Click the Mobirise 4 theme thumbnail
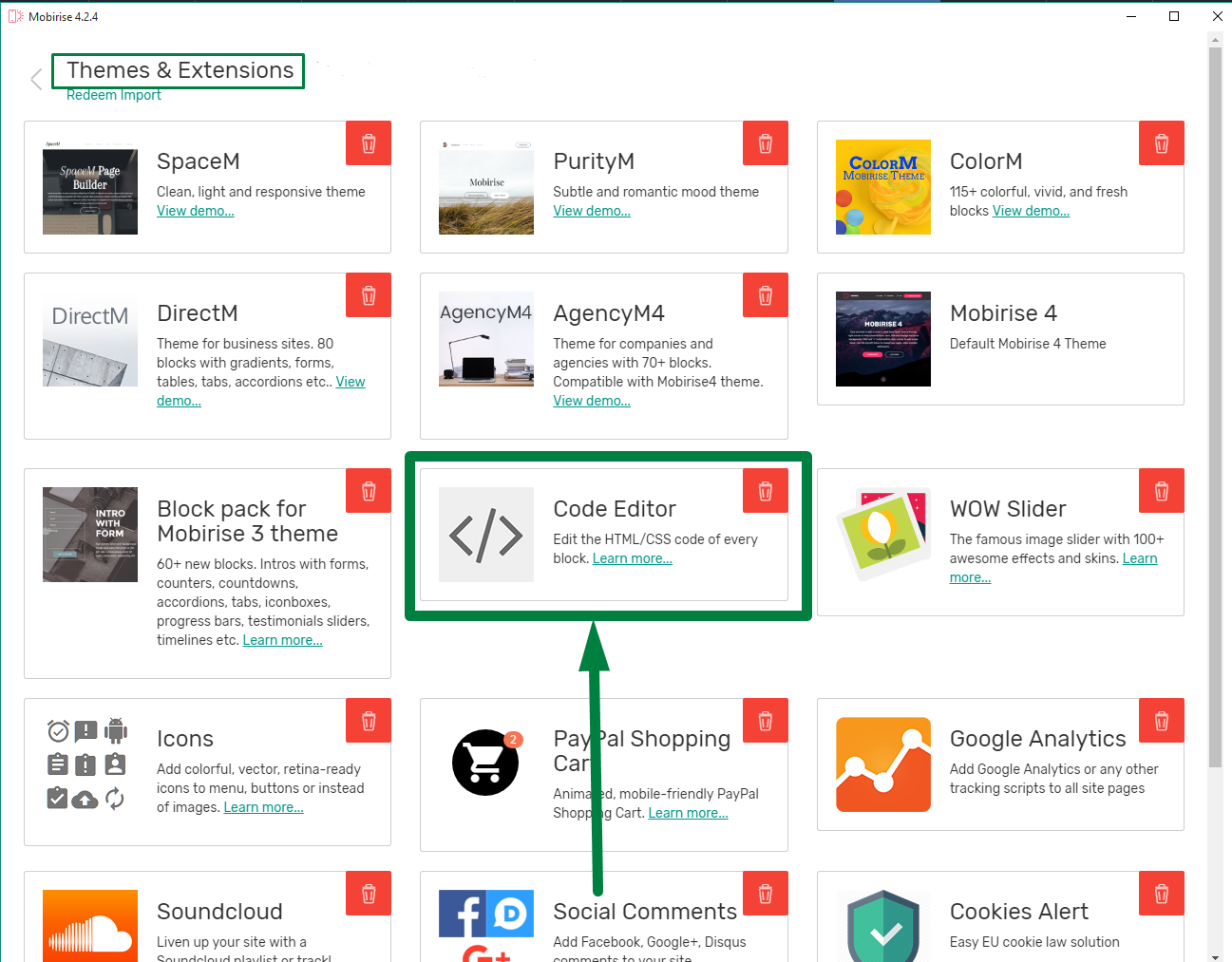 (x=882, y=339)
